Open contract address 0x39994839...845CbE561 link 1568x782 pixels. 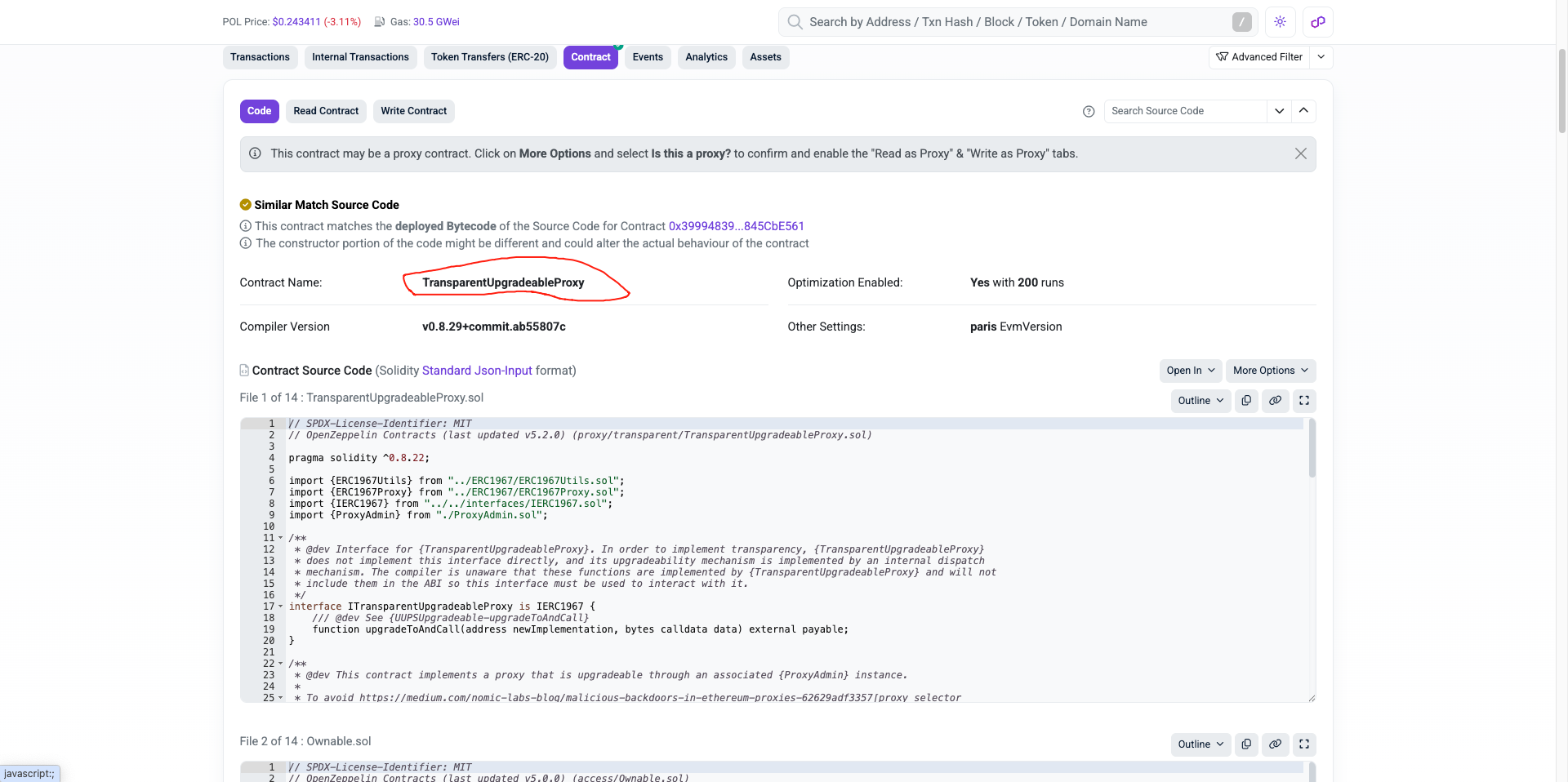pos(736,226)
